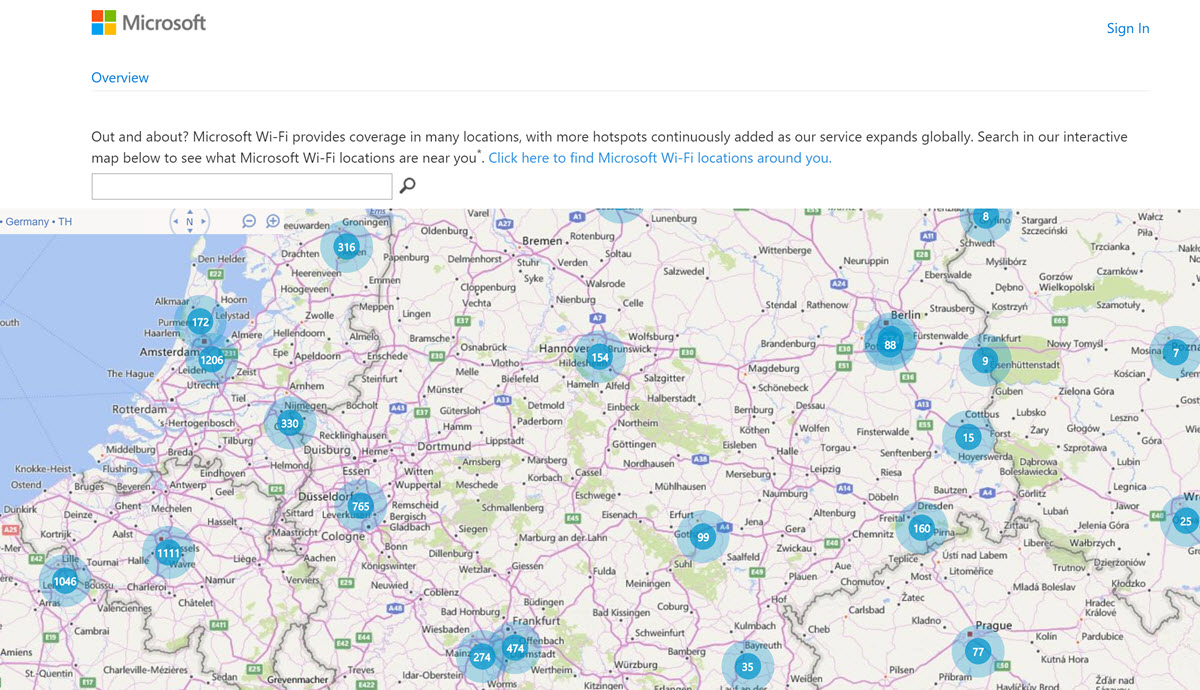Image resolution: width=1200 pixels, height=690 pixels.
Task: Focus the location search input field
Action: 242,186
